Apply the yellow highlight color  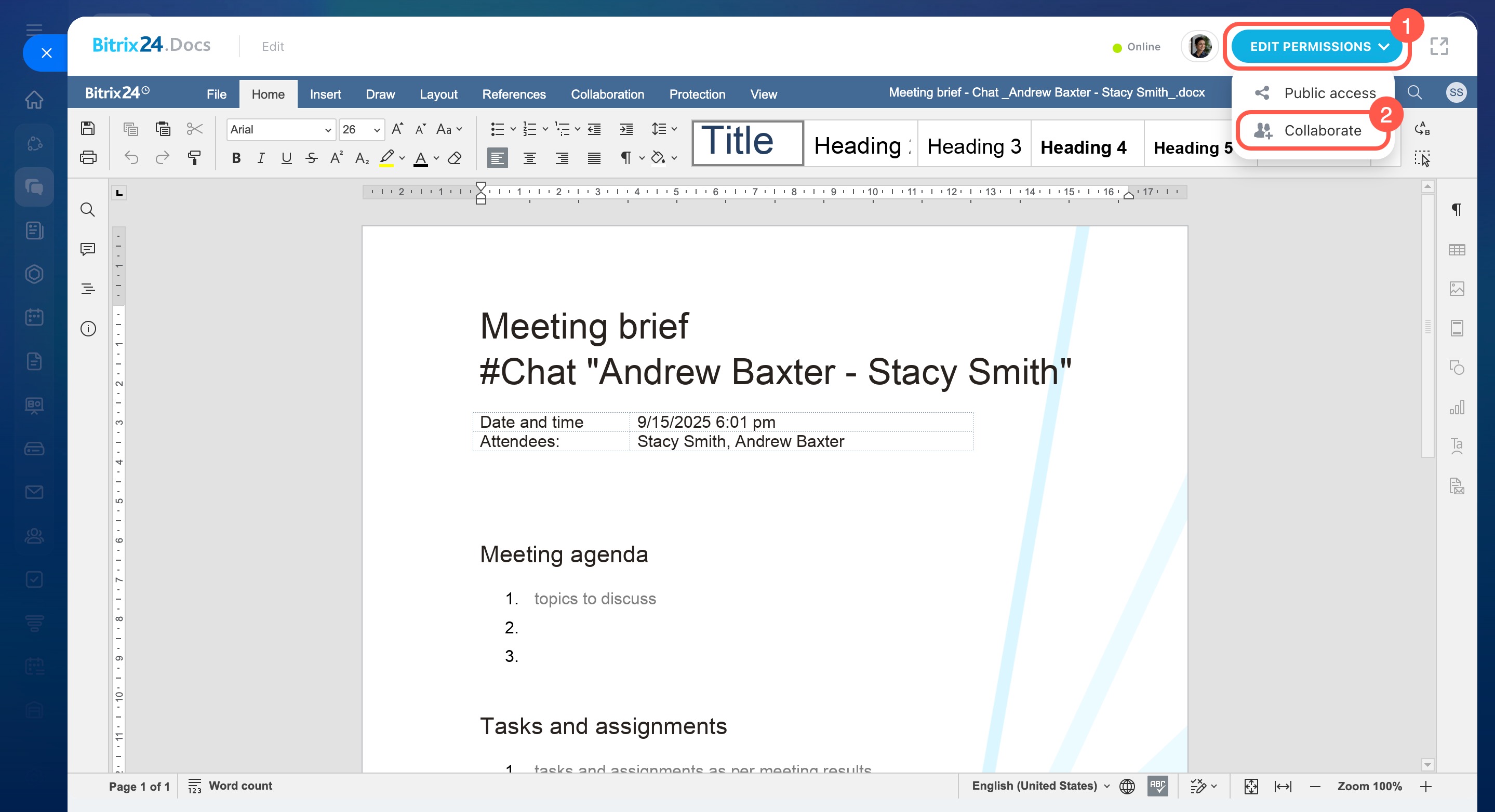[386, 158]
